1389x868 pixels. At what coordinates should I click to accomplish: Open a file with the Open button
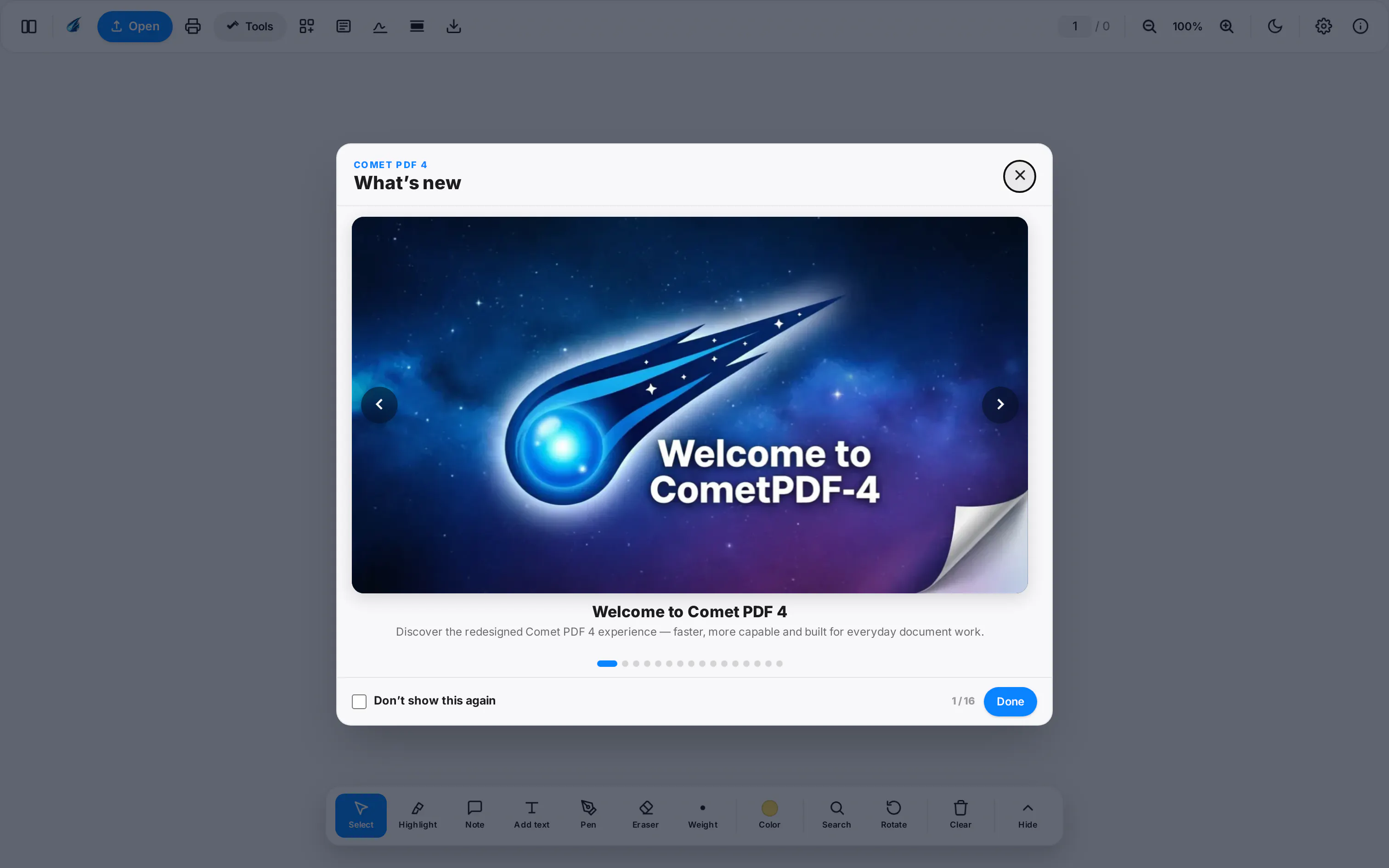135,27
